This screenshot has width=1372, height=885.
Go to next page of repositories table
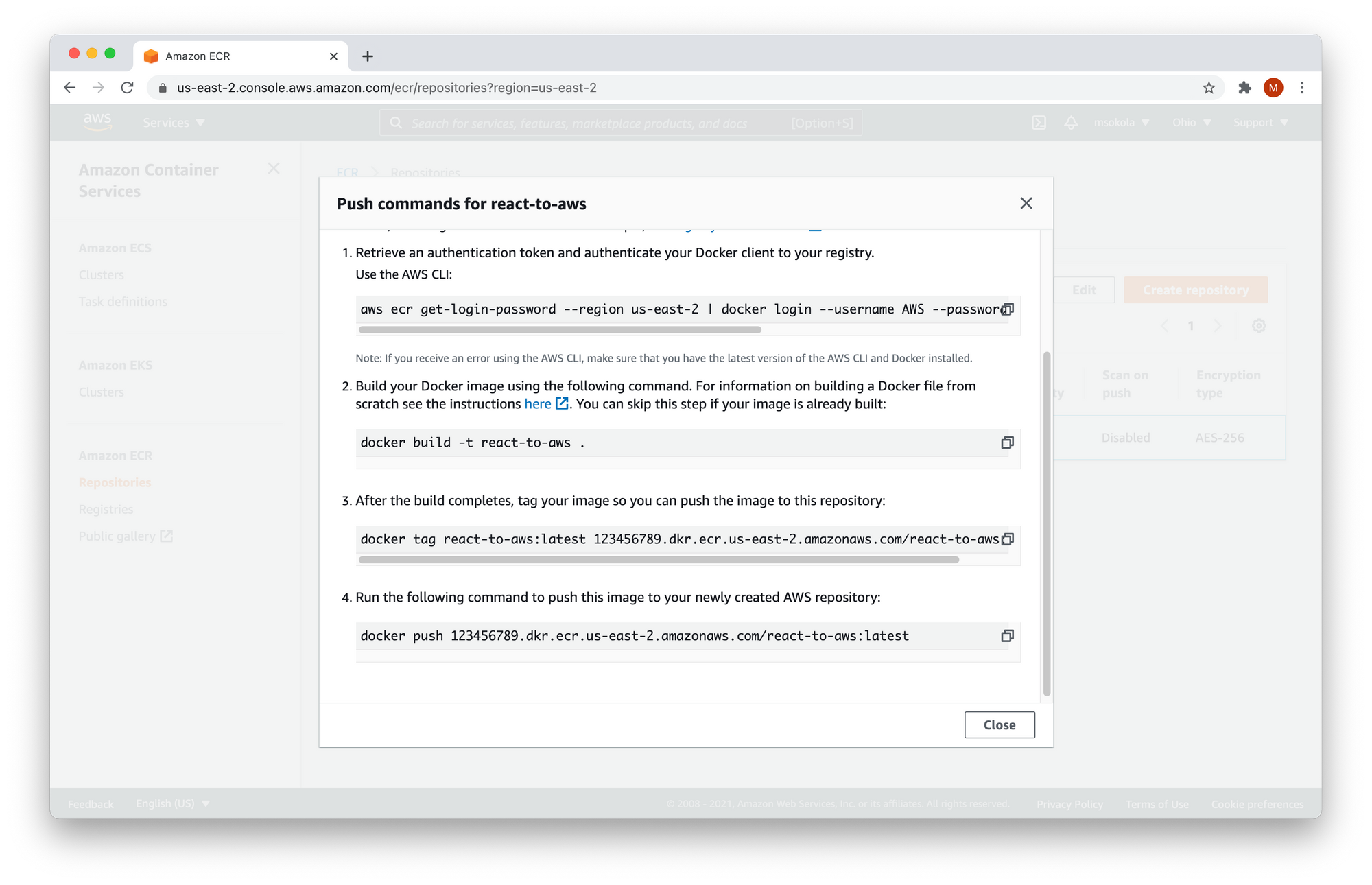tap(1218, 326)
